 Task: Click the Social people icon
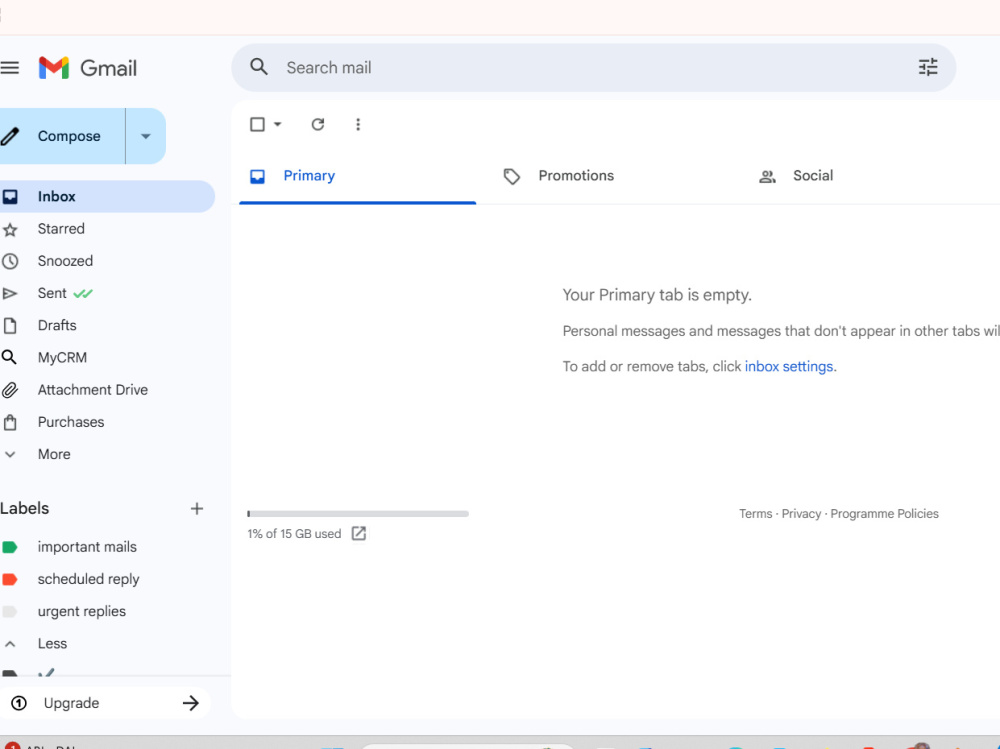coord(767,177)
